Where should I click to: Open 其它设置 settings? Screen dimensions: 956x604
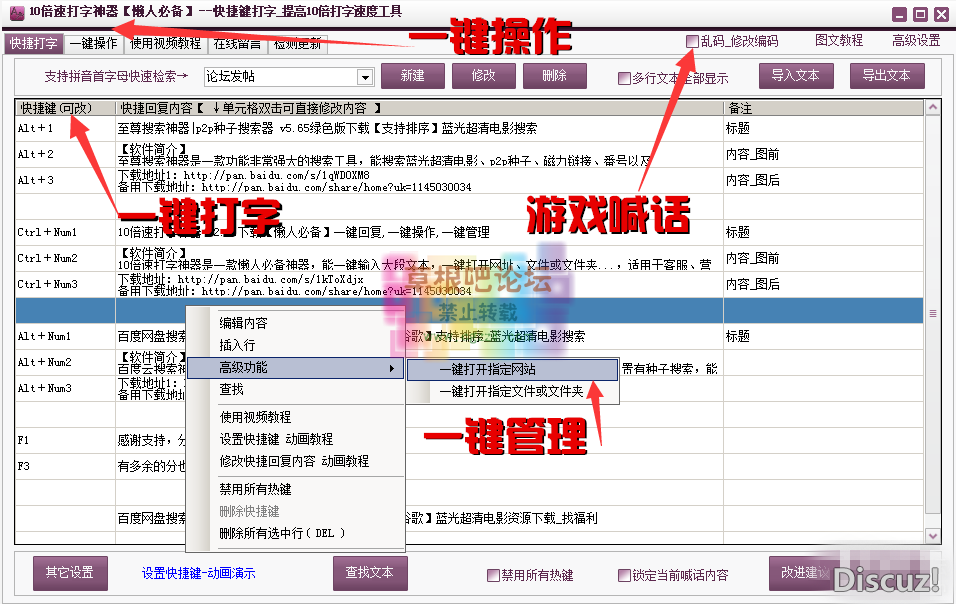coord(69,573)
